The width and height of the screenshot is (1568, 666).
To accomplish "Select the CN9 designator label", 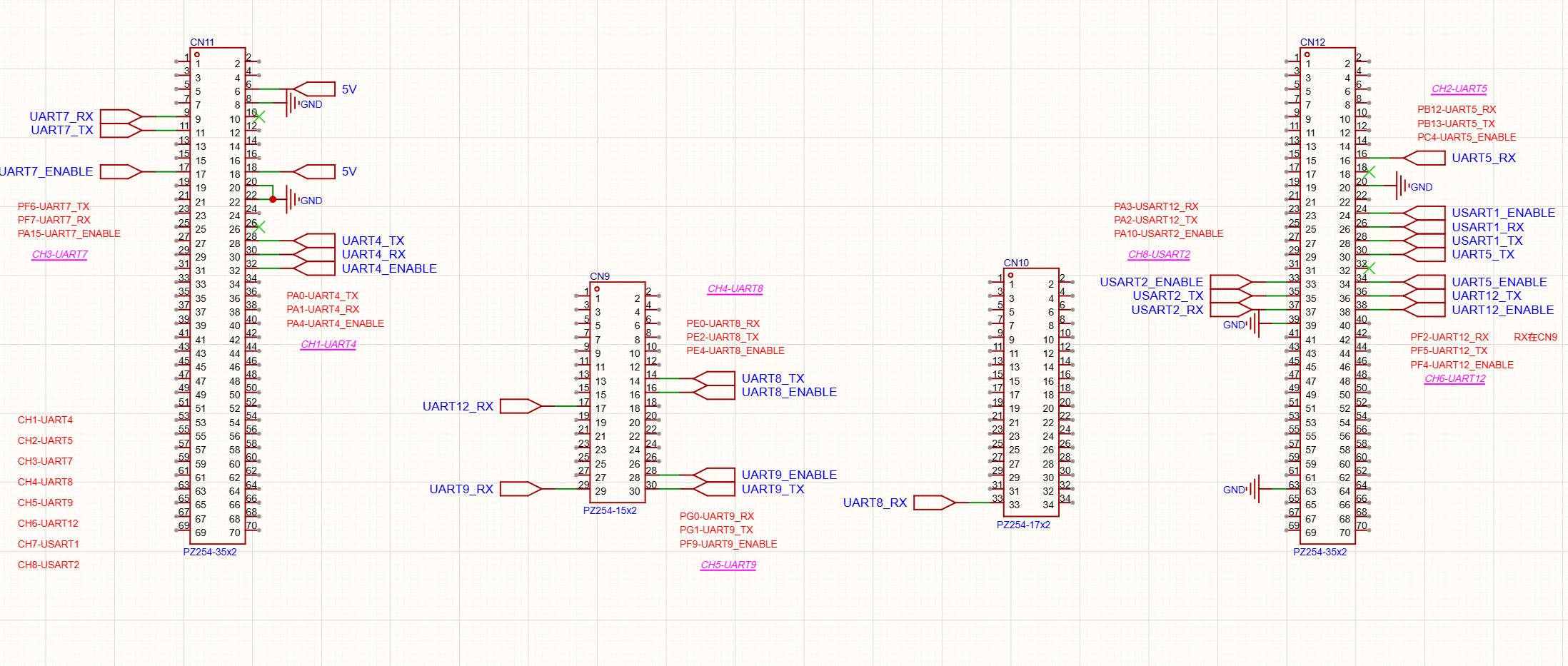I will pyautogui.click(x=600, y=276).
